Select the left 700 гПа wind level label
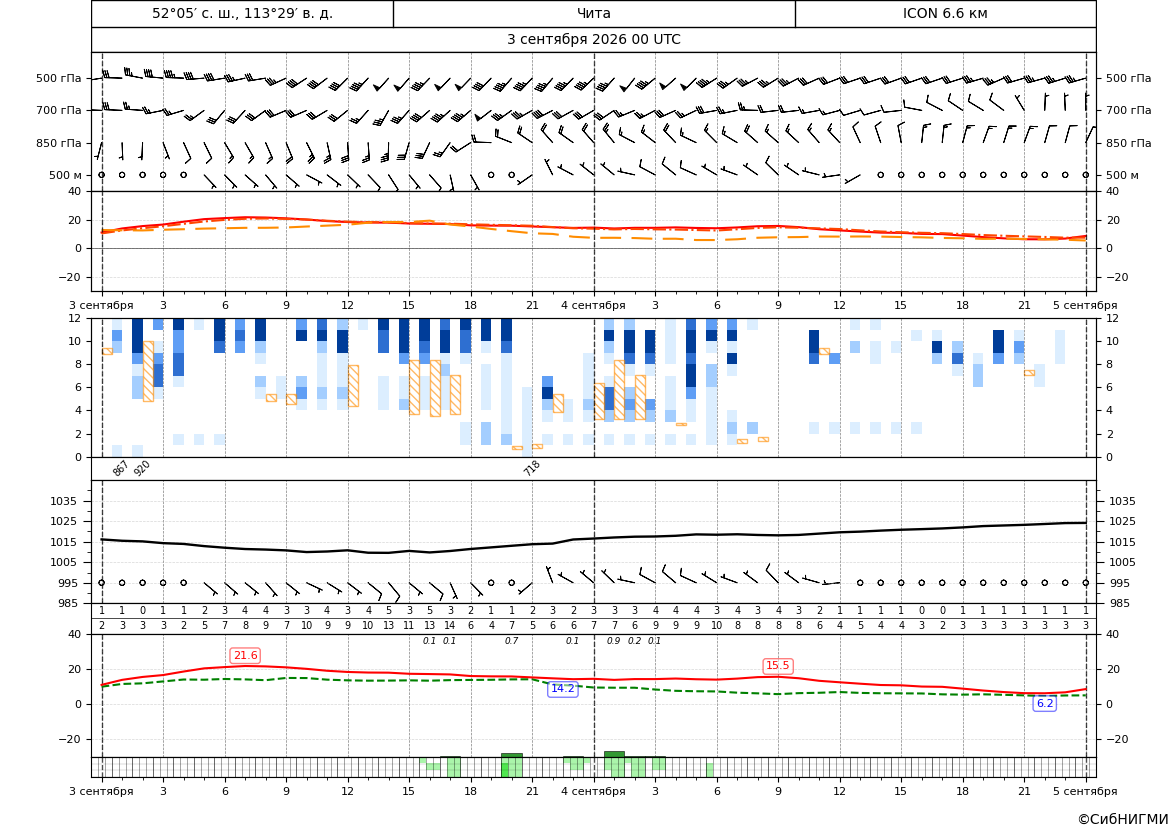1169x827 pixels. pos(59,110)
